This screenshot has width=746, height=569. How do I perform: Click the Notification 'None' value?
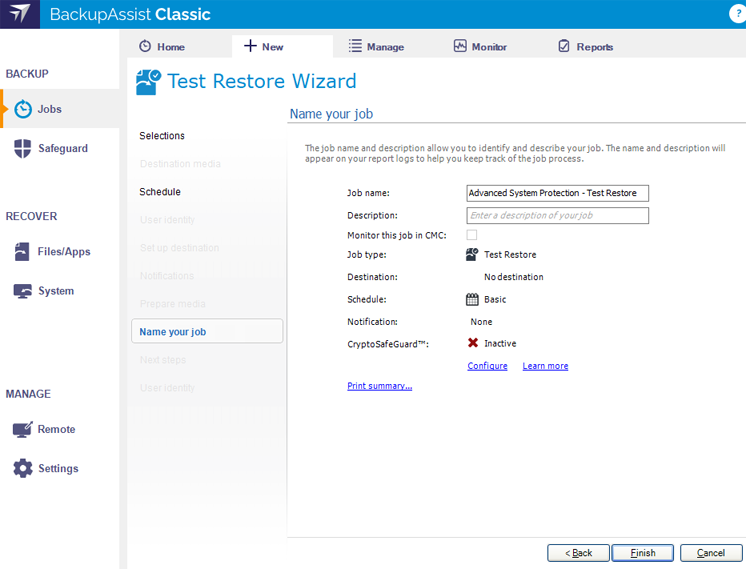(481, 322)
